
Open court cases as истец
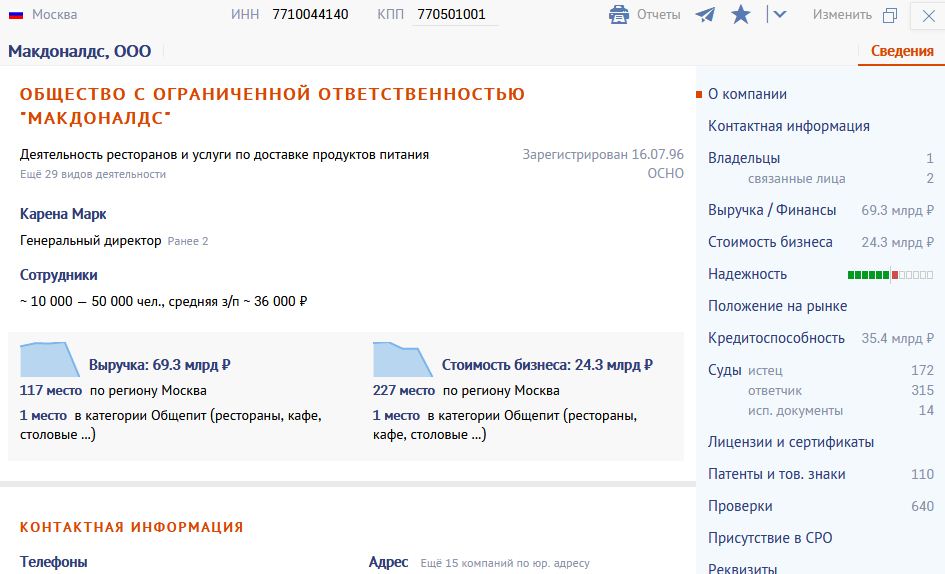pyautogui.click(x=765, y=371)
